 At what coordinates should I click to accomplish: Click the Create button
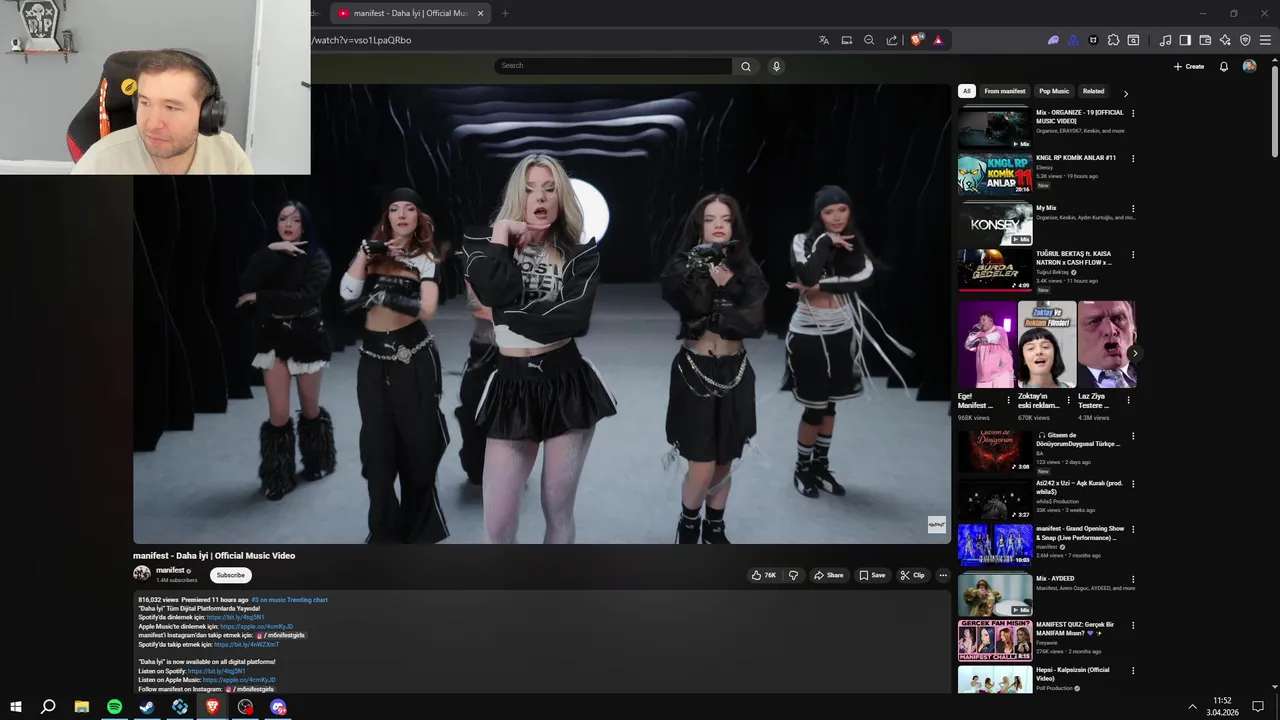[1188, 66]
